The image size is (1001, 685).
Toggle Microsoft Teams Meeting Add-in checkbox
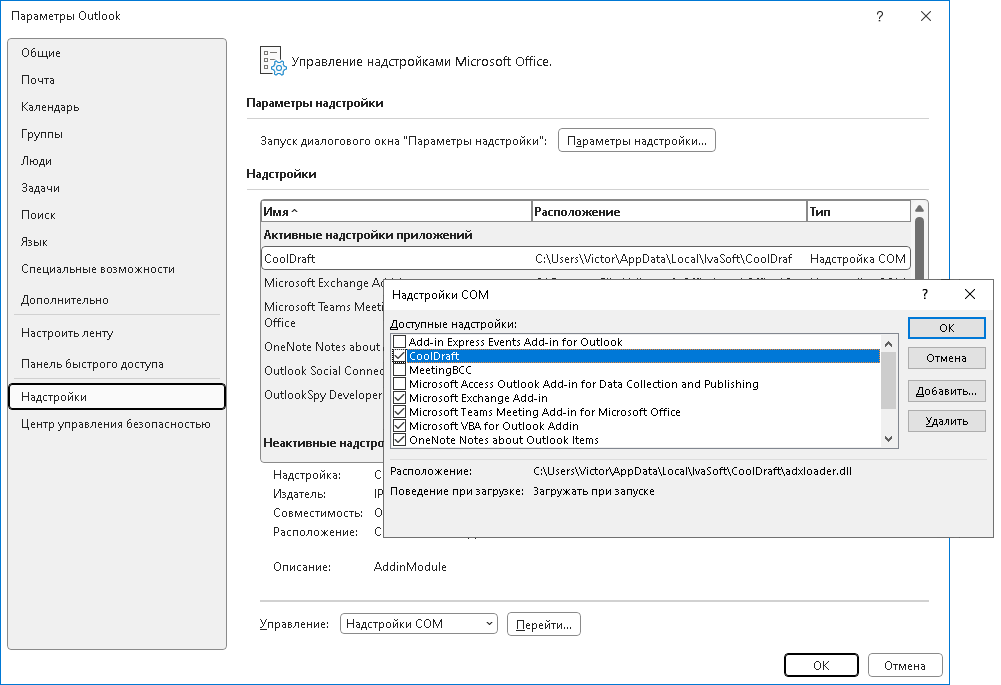tap(400, 412)
